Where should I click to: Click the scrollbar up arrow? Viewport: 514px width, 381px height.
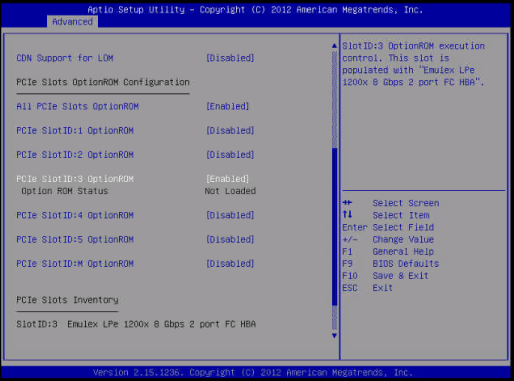pyautogui.click(x=334, y=46)
